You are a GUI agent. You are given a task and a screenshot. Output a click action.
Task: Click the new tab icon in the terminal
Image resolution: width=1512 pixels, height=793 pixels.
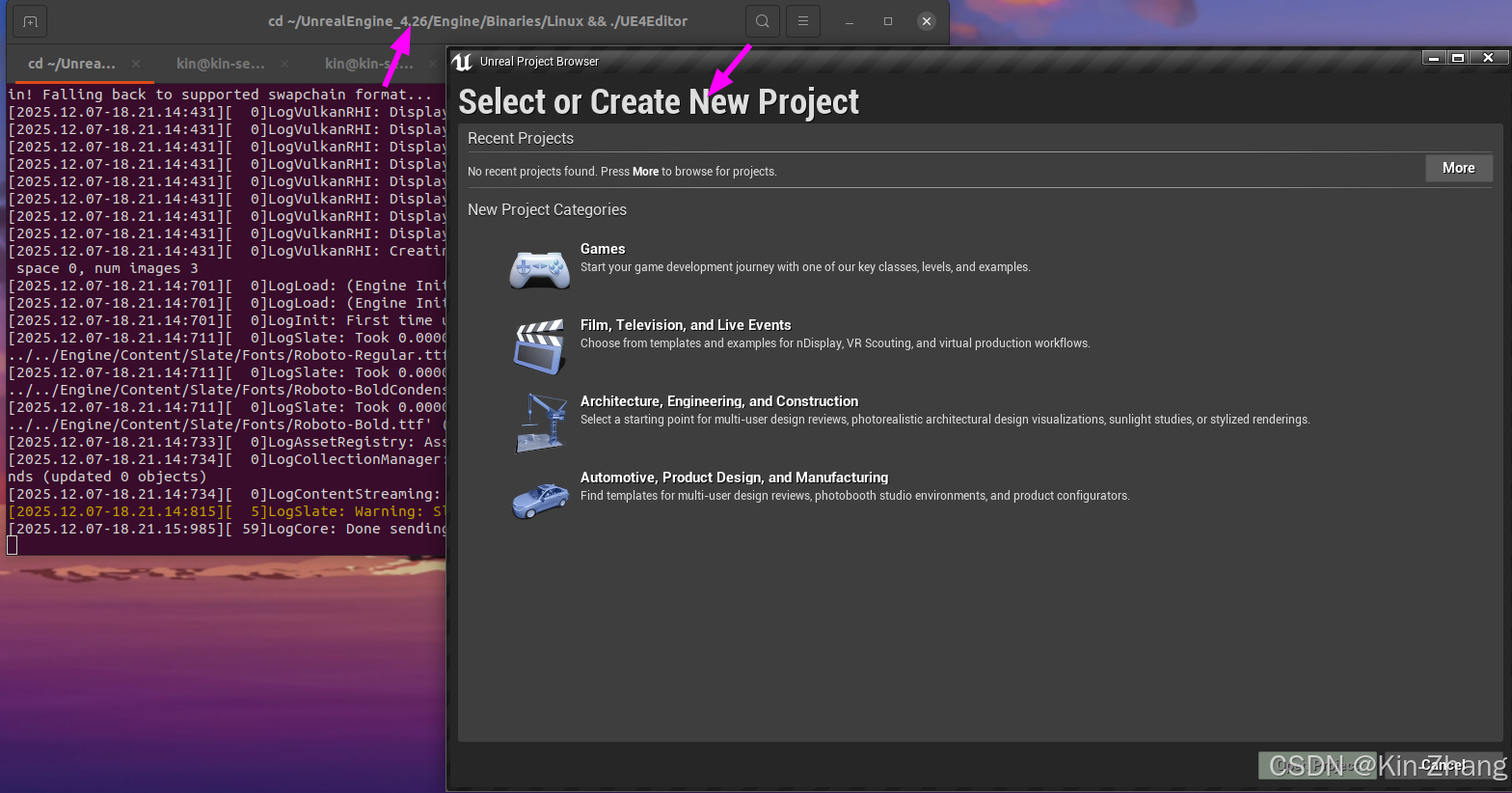[30, 21]
